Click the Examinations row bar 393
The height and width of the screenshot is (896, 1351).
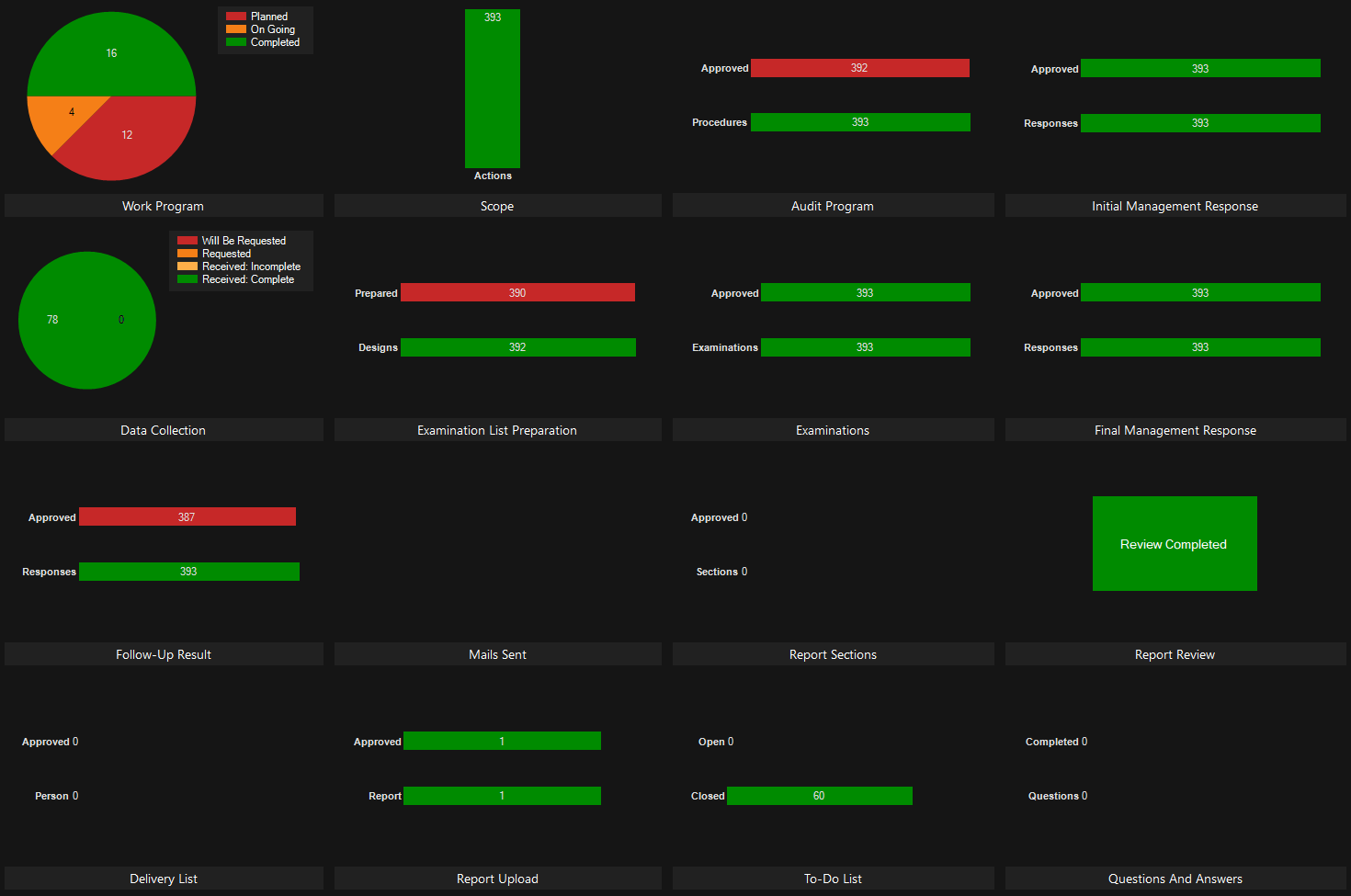click(866, 347)
